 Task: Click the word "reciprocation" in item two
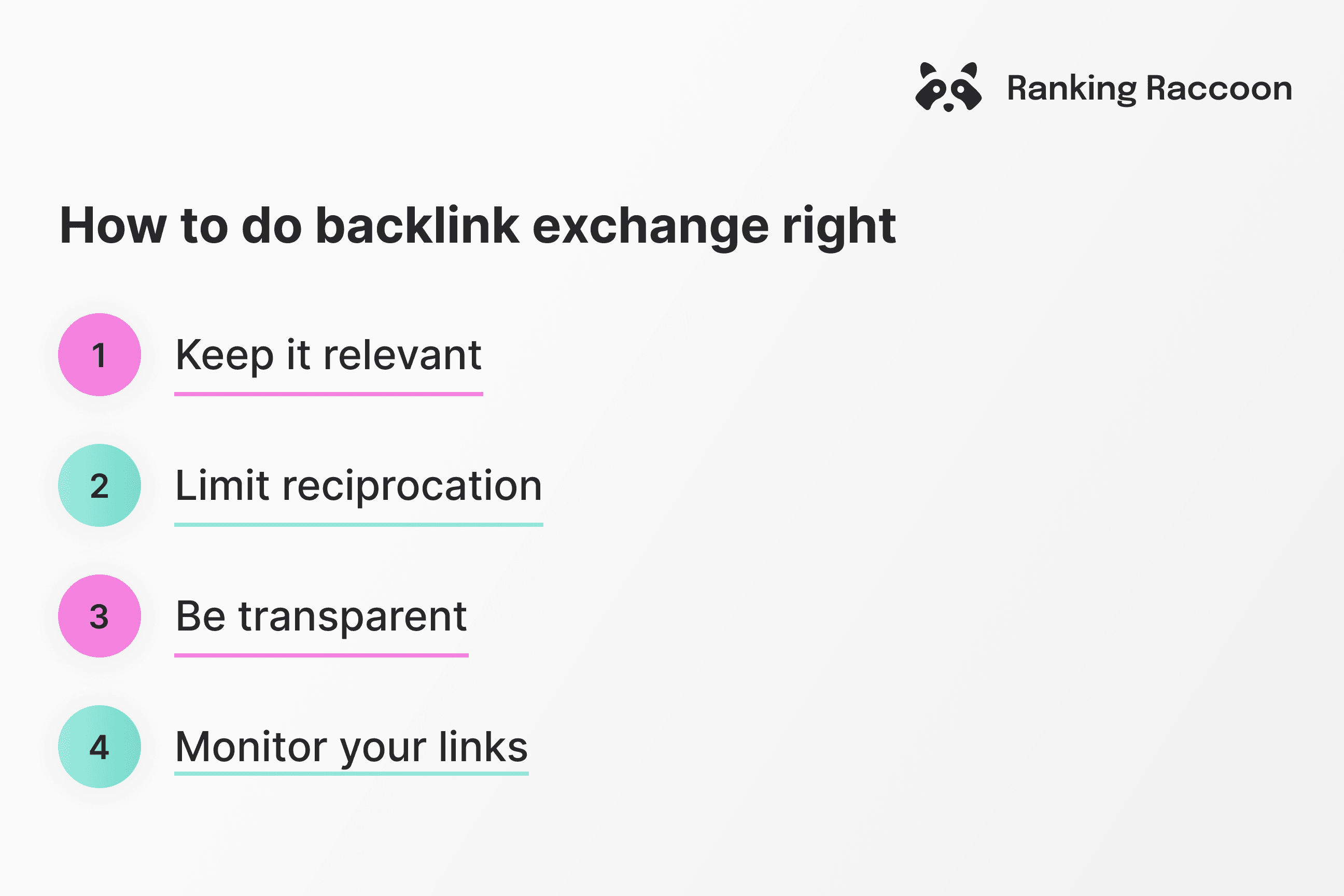click(x=412, y=486)
